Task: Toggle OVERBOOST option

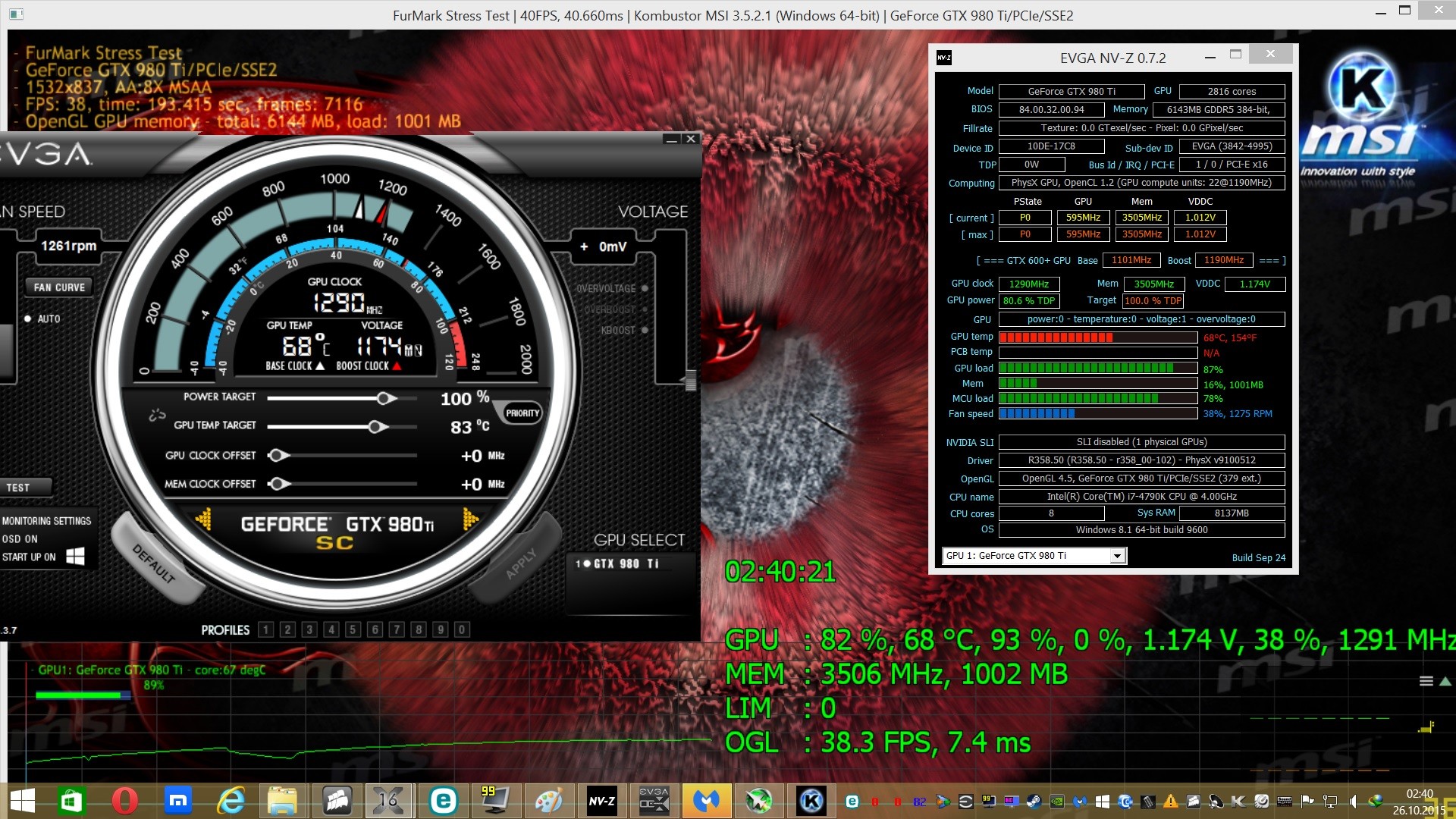Action: (645, 309)
